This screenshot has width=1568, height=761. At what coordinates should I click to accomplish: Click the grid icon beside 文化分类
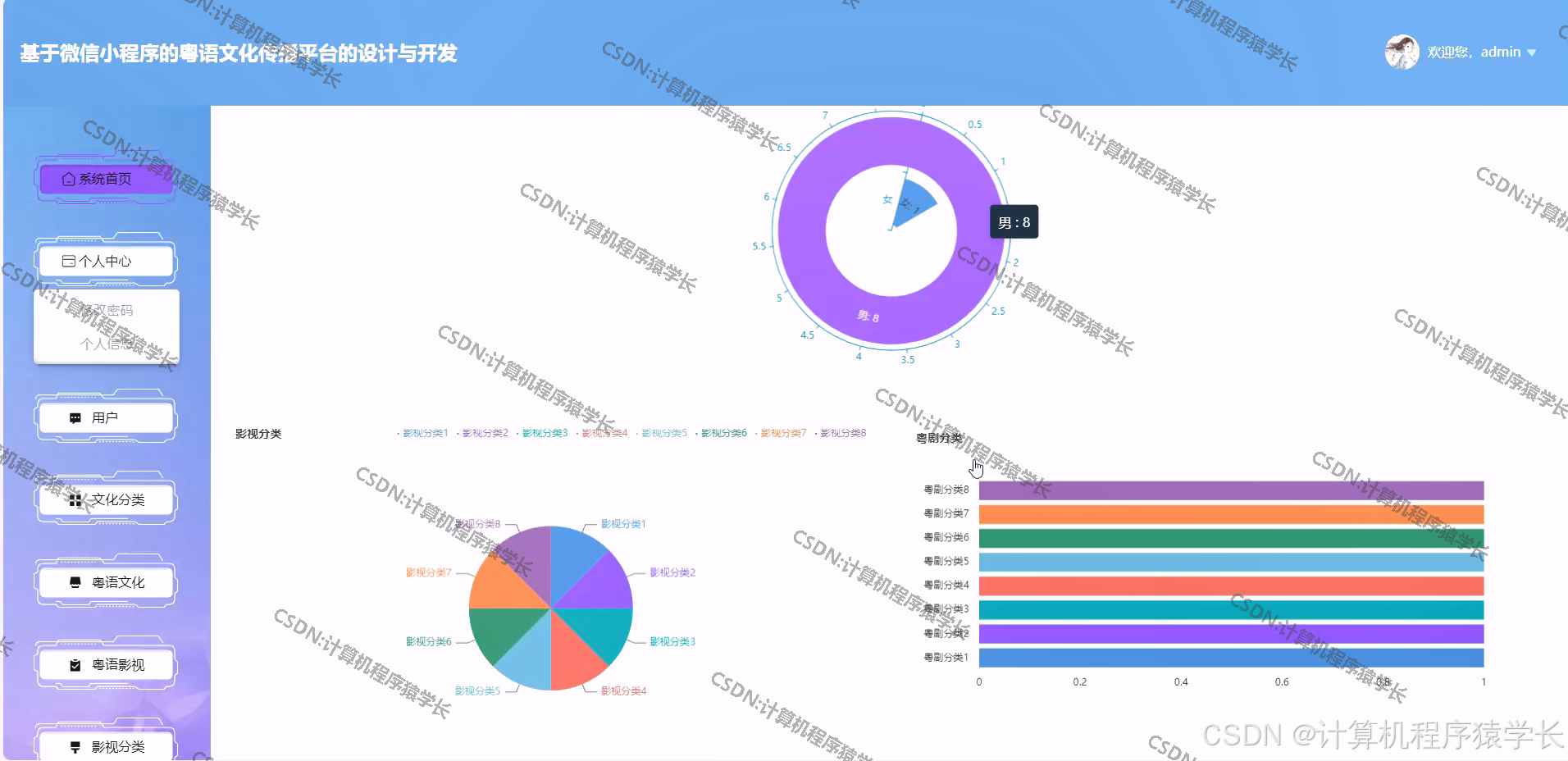75,500
